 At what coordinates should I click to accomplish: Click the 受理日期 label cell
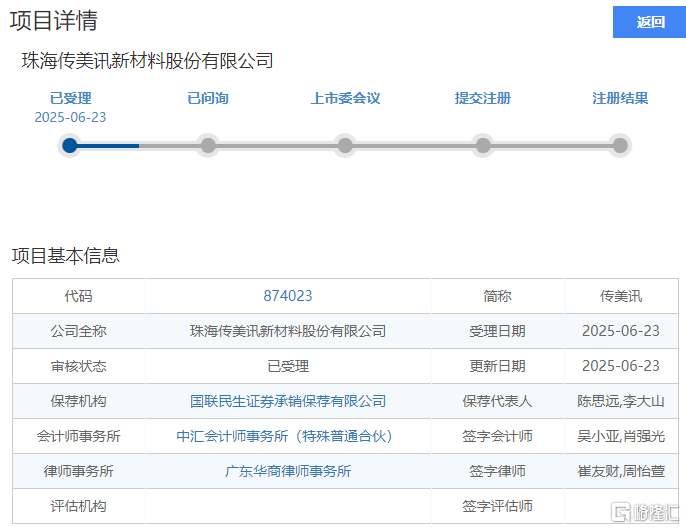point(497,331)
